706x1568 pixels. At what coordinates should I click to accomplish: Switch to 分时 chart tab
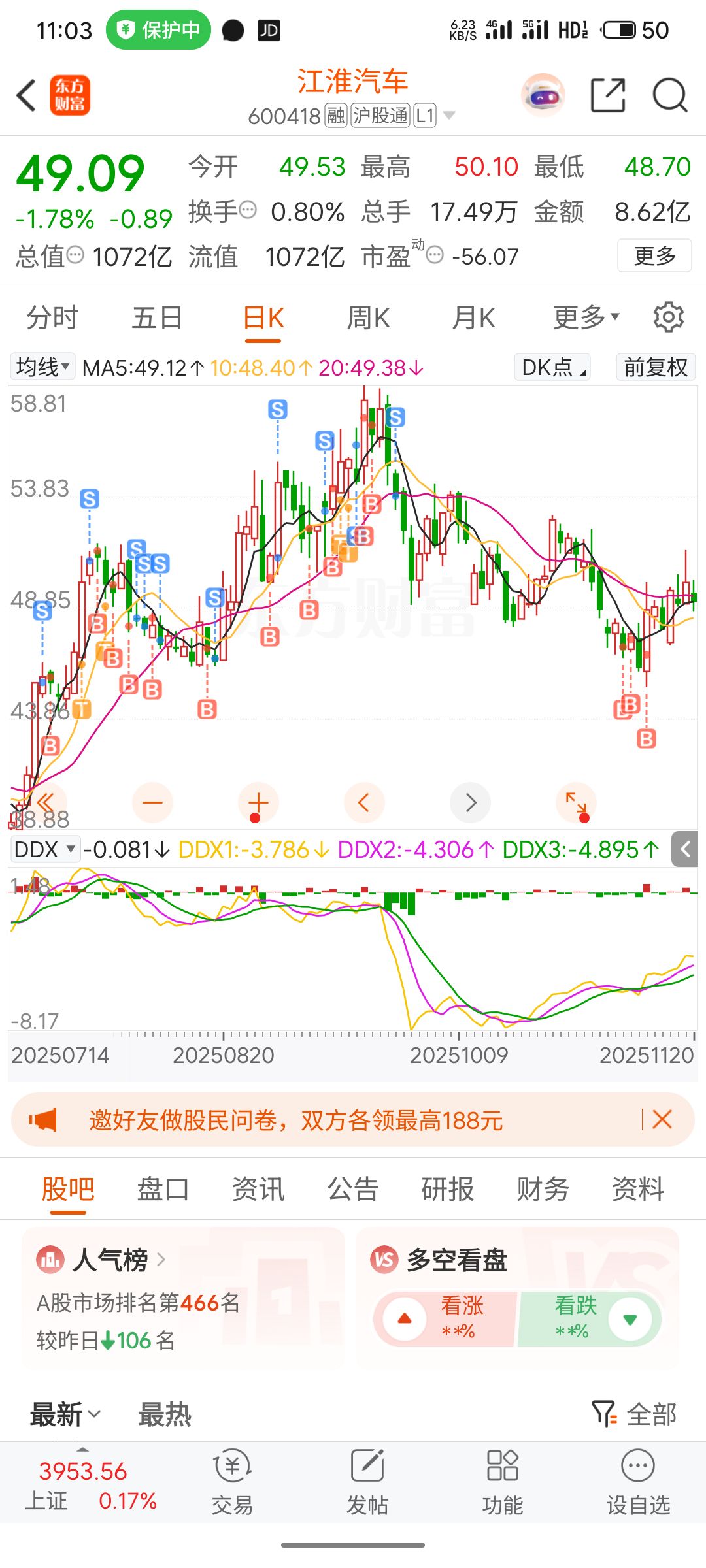point(52,318)
